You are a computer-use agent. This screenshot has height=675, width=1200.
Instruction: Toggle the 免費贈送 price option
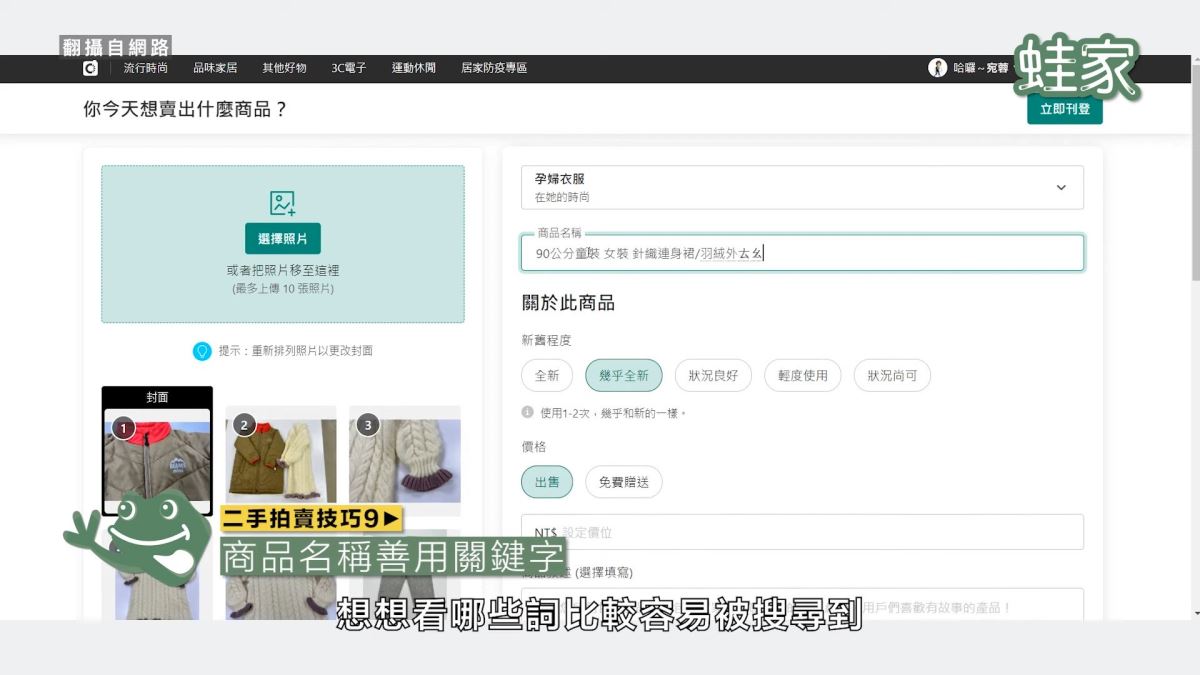tap(623, 482)
